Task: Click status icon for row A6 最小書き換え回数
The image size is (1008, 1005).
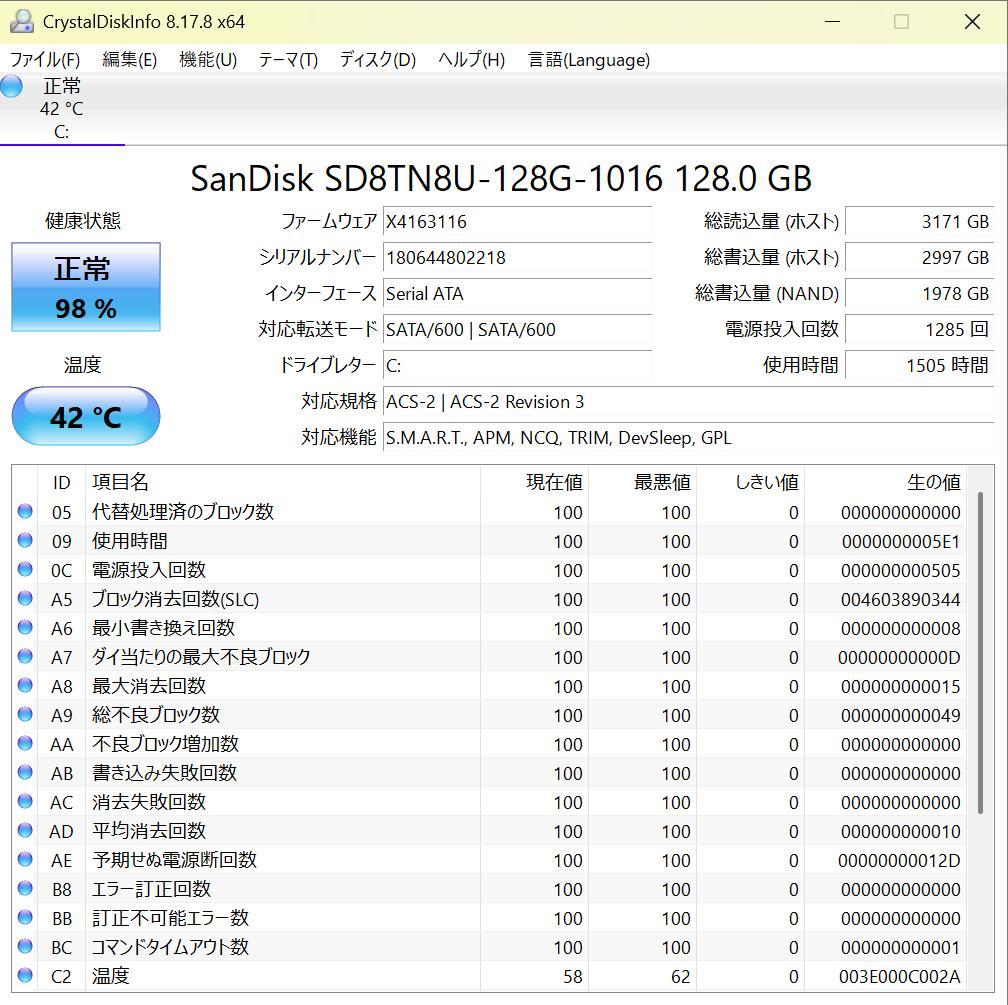Action: tap(25, 627)
